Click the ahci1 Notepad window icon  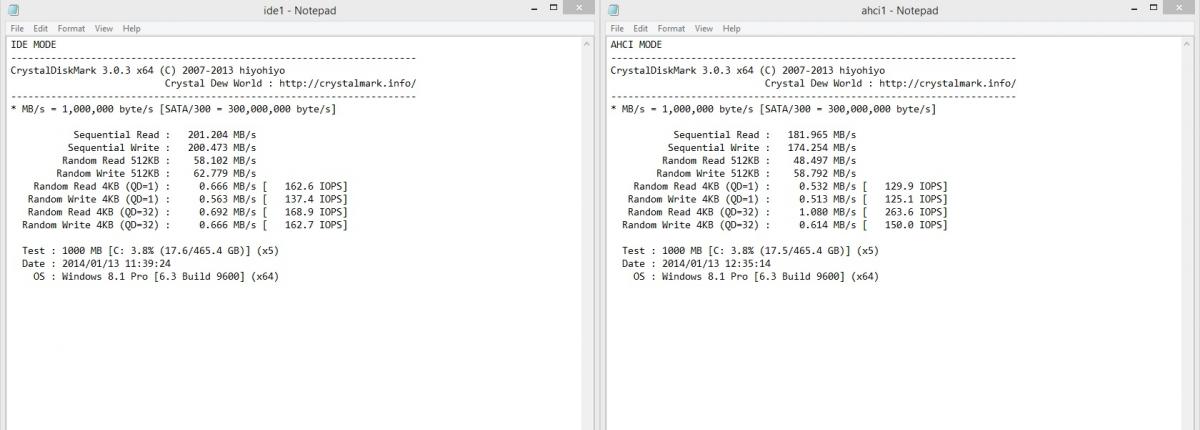tap(614, 10)
